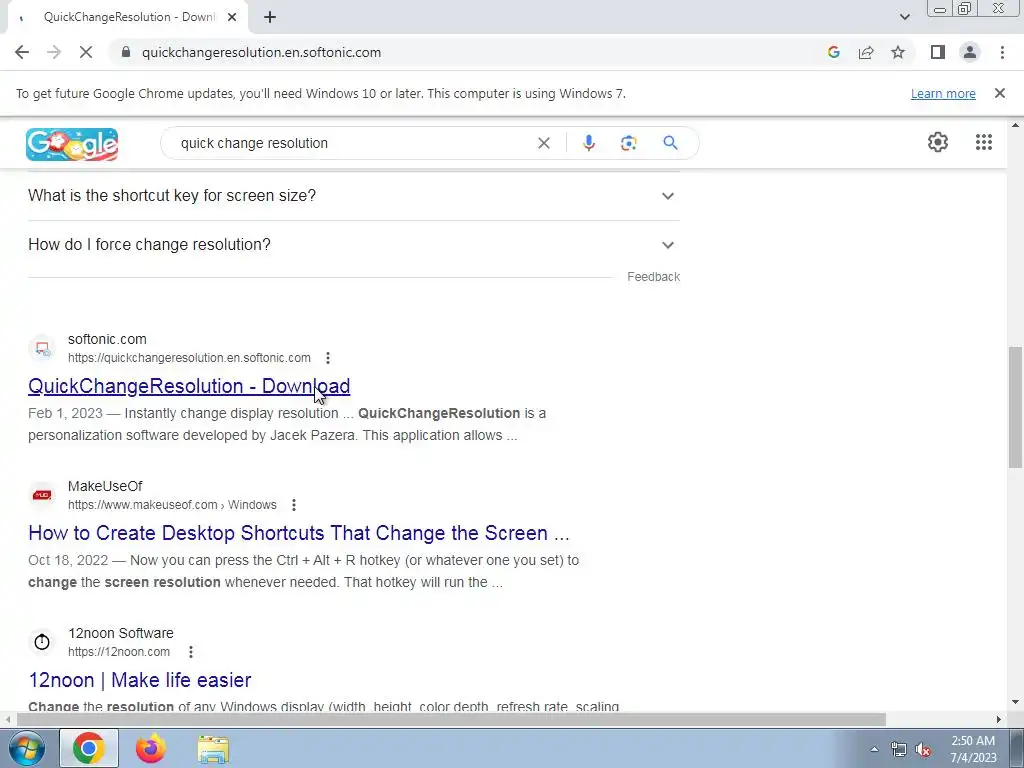Open Learn more about Chrome updates

tap(943, 93)
